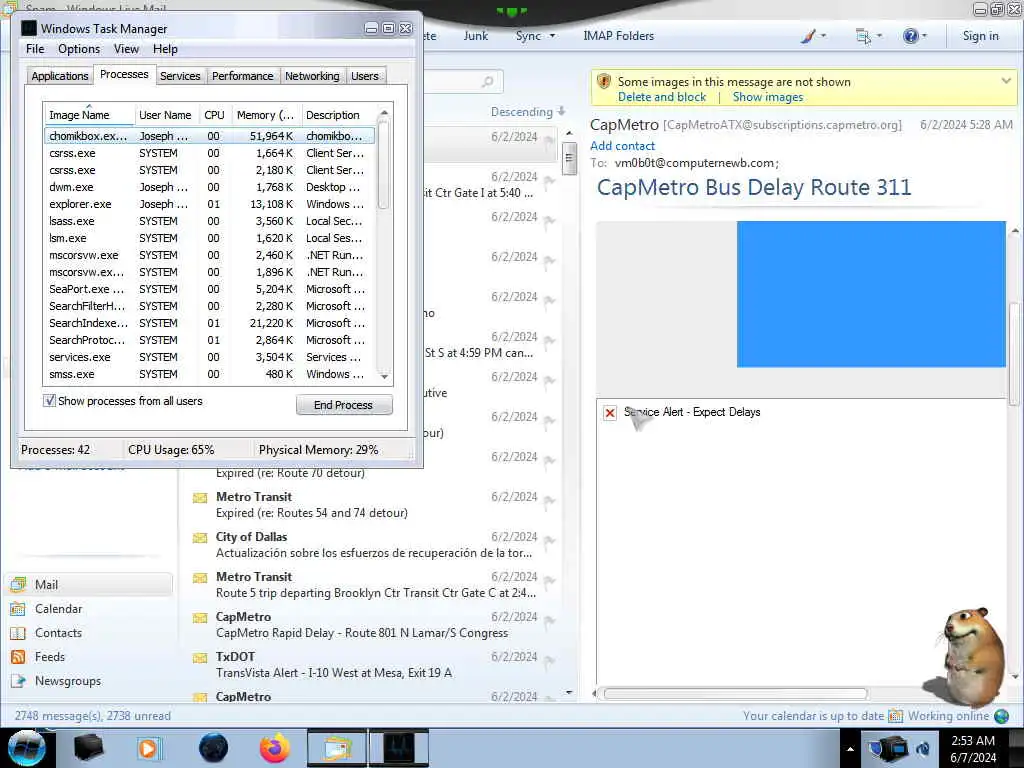
Task: Open Firefox from the taskbar
Action: pos(275,748)
